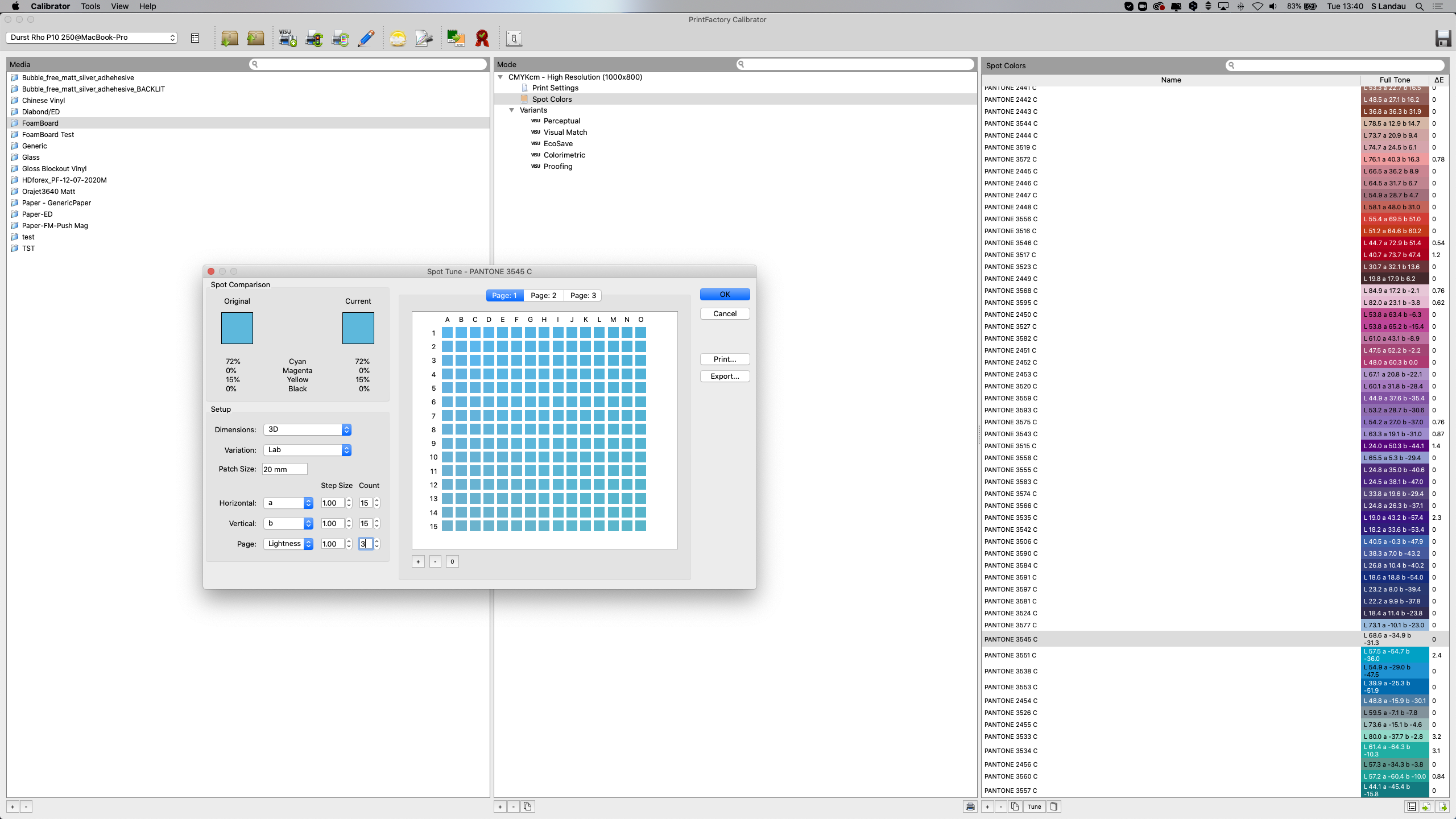Click the red certification seal icon
Image resolution: width=1456 pixels, height=819 pixels.
(x=482, y=38)
